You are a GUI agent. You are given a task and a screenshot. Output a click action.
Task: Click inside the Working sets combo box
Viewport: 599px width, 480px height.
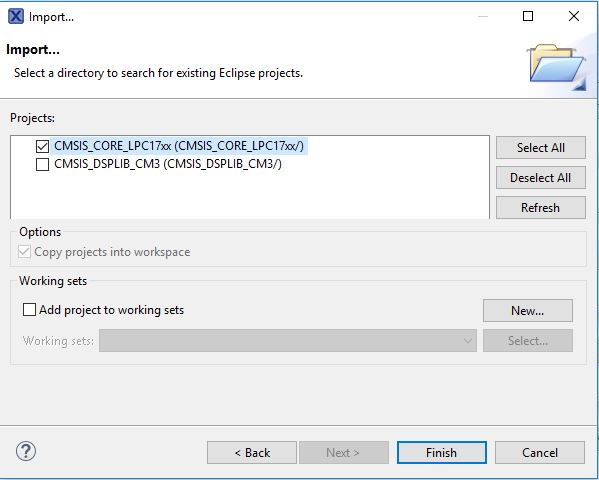pos(288,341)
